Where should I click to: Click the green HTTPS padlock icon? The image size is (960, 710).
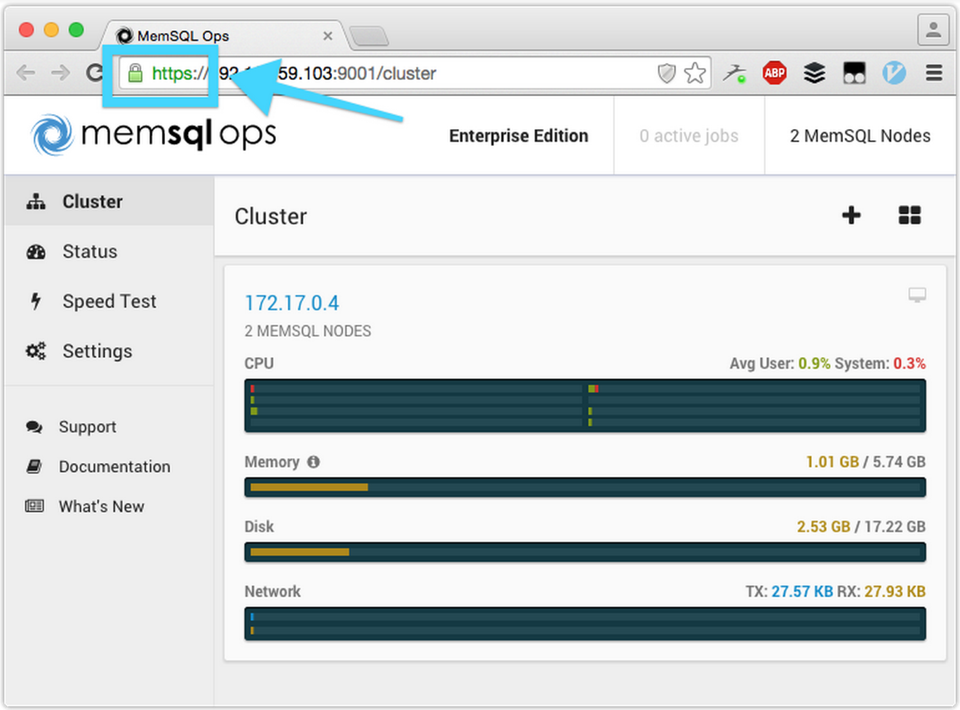(135, 73)
